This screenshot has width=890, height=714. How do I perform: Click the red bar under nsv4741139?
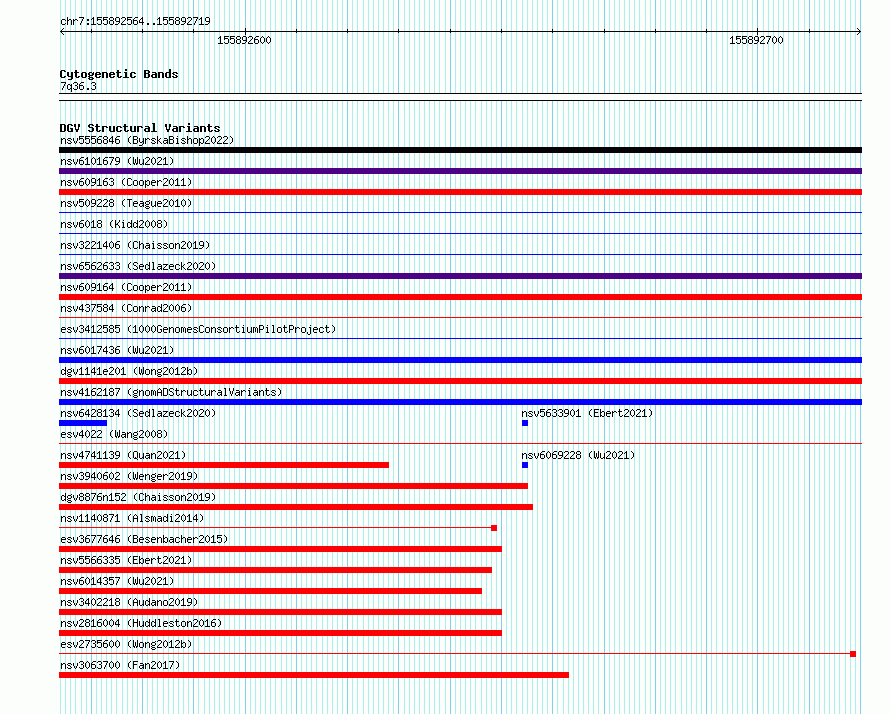coord(224,465)
